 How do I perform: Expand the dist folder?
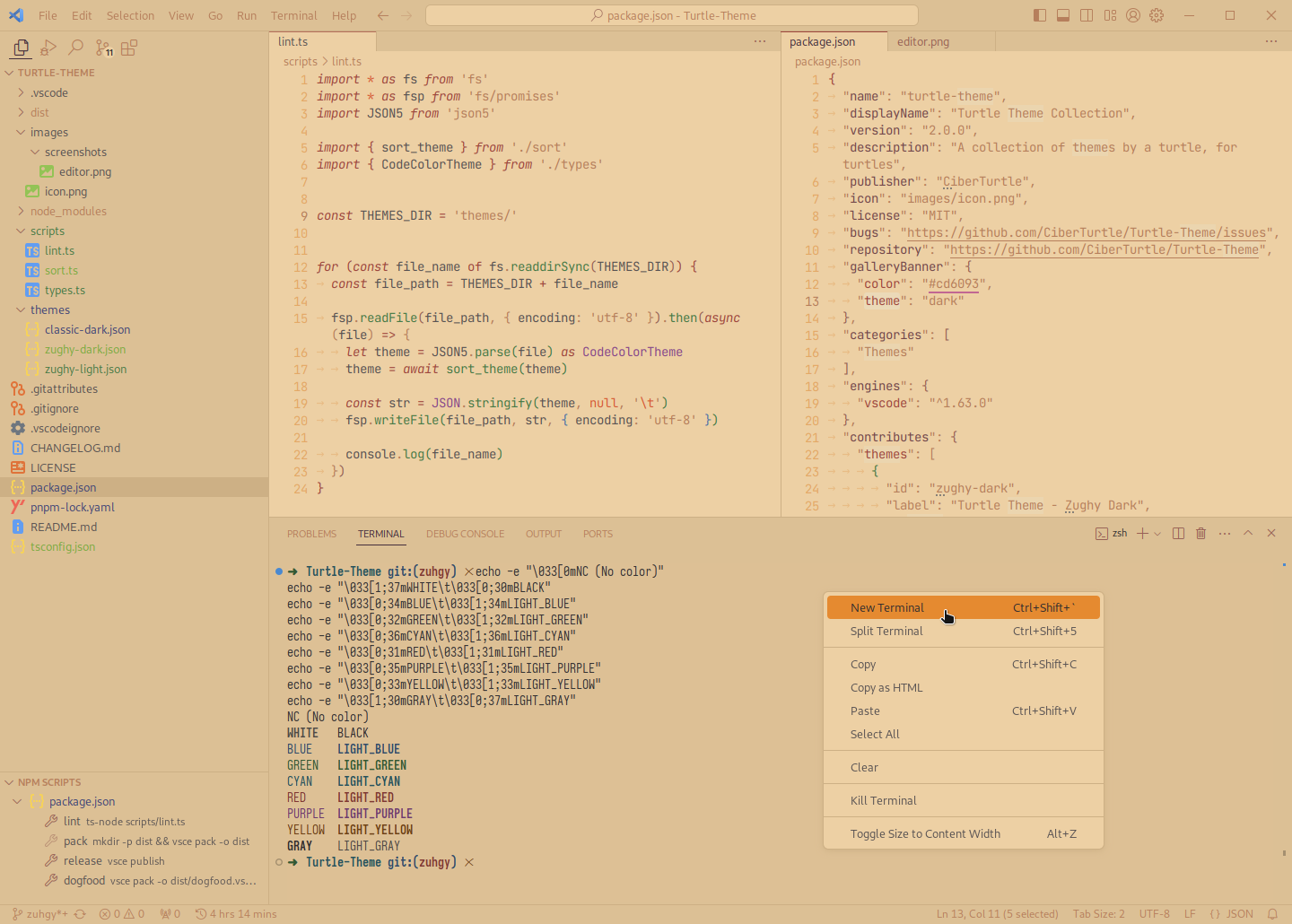(135, 112)
